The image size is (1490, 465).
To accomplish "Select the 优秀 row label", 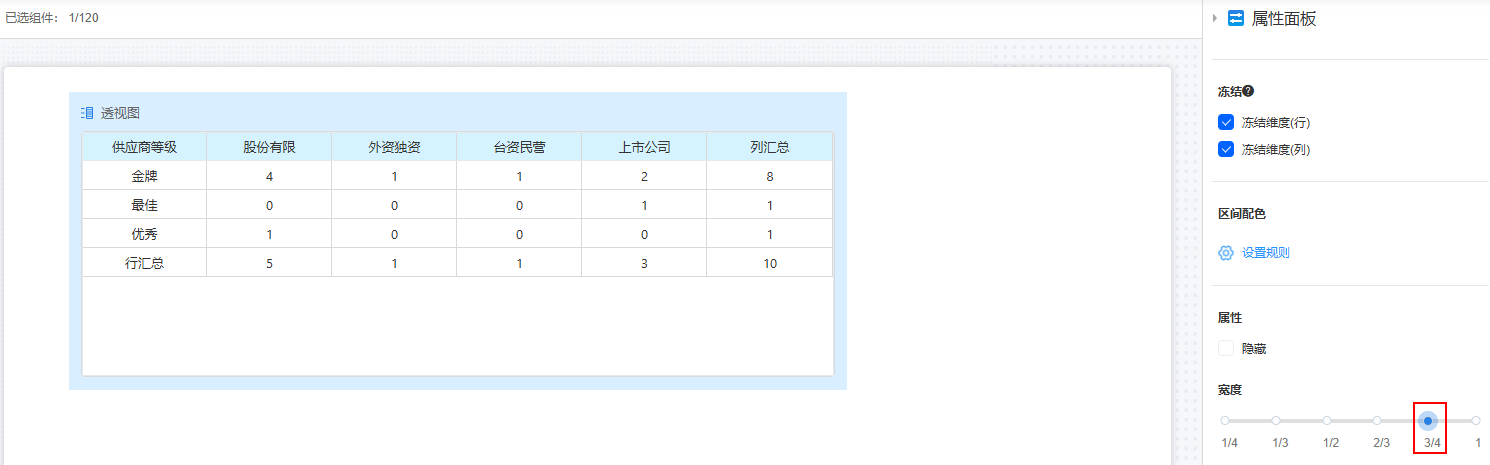I will pyautogui.click(x=144, y=234).
